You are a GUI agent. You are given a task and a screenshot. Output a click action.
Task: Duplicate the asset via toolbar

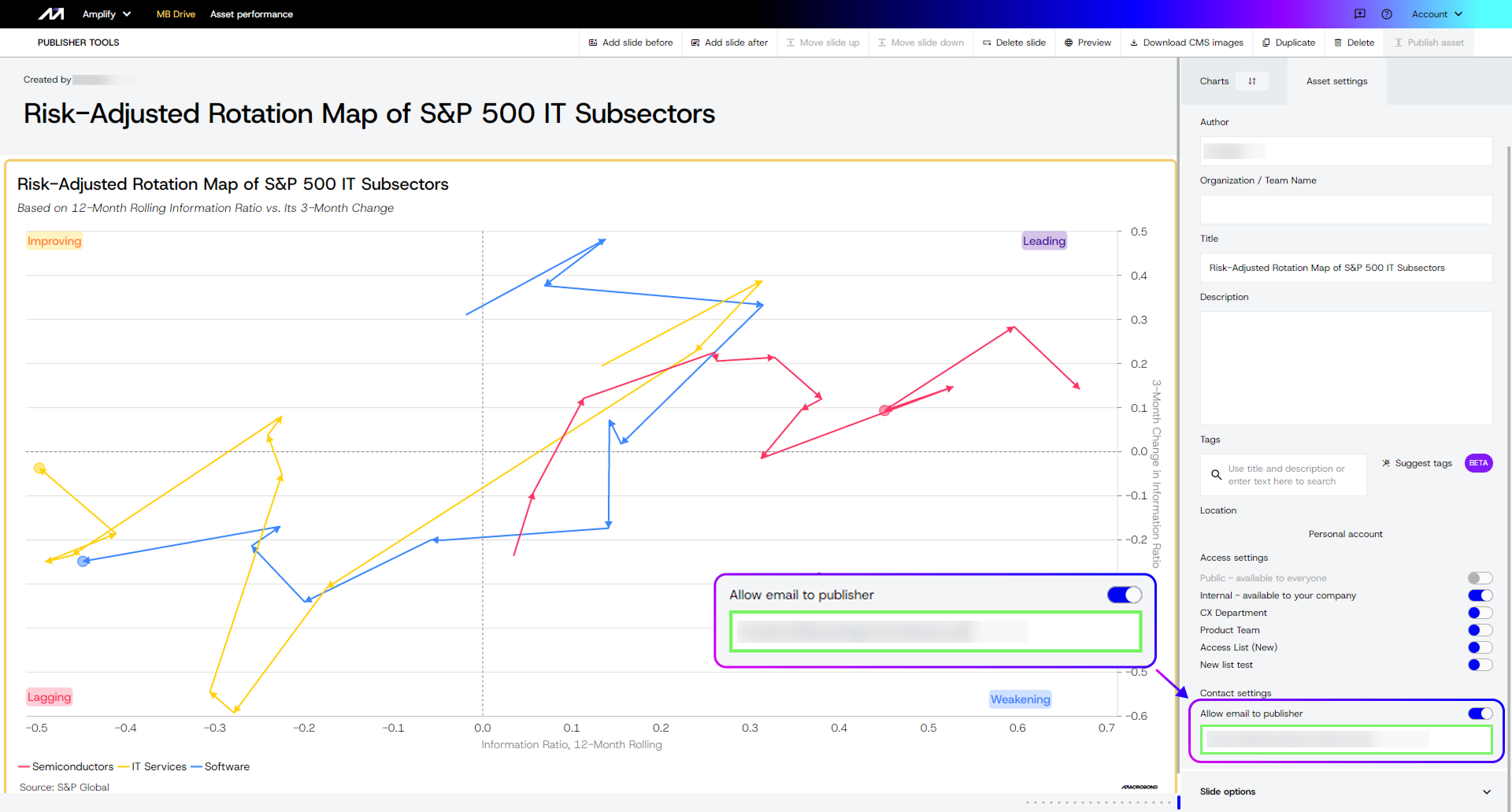pyautogui.click(x=1288, y=43)
